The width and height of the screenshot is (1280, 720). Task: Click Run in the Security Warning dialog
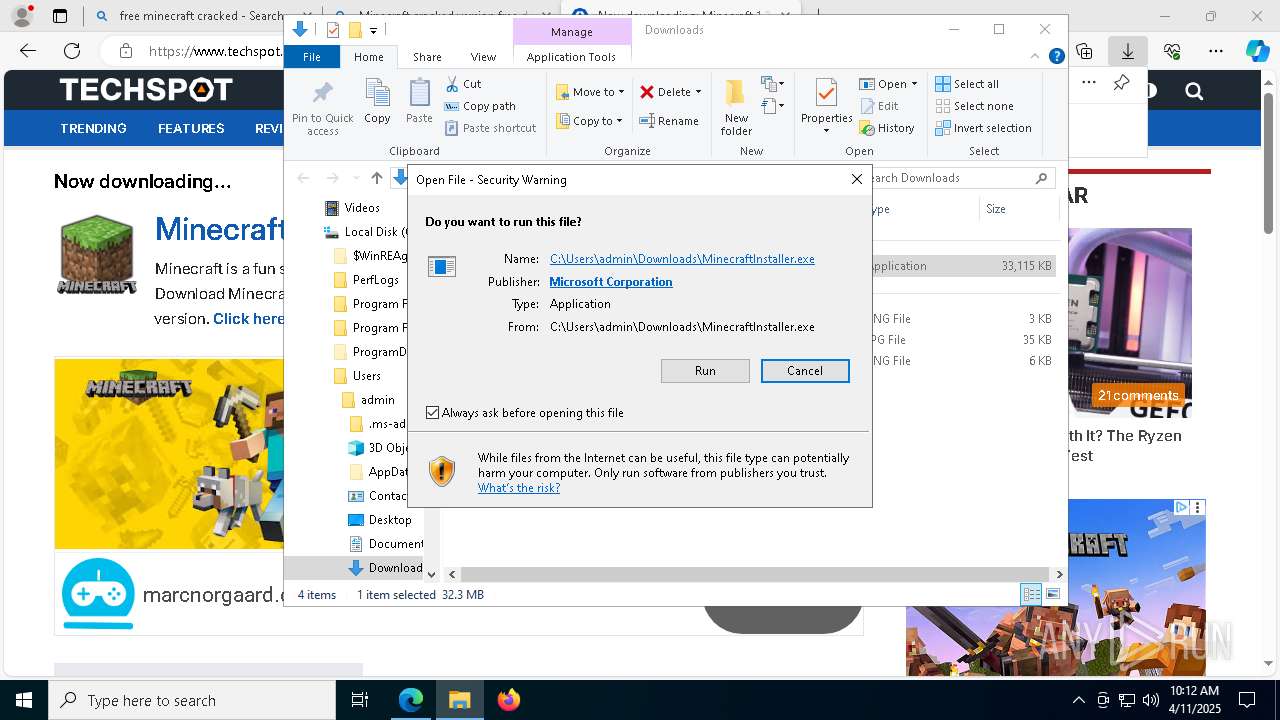(x=705, y=371)
